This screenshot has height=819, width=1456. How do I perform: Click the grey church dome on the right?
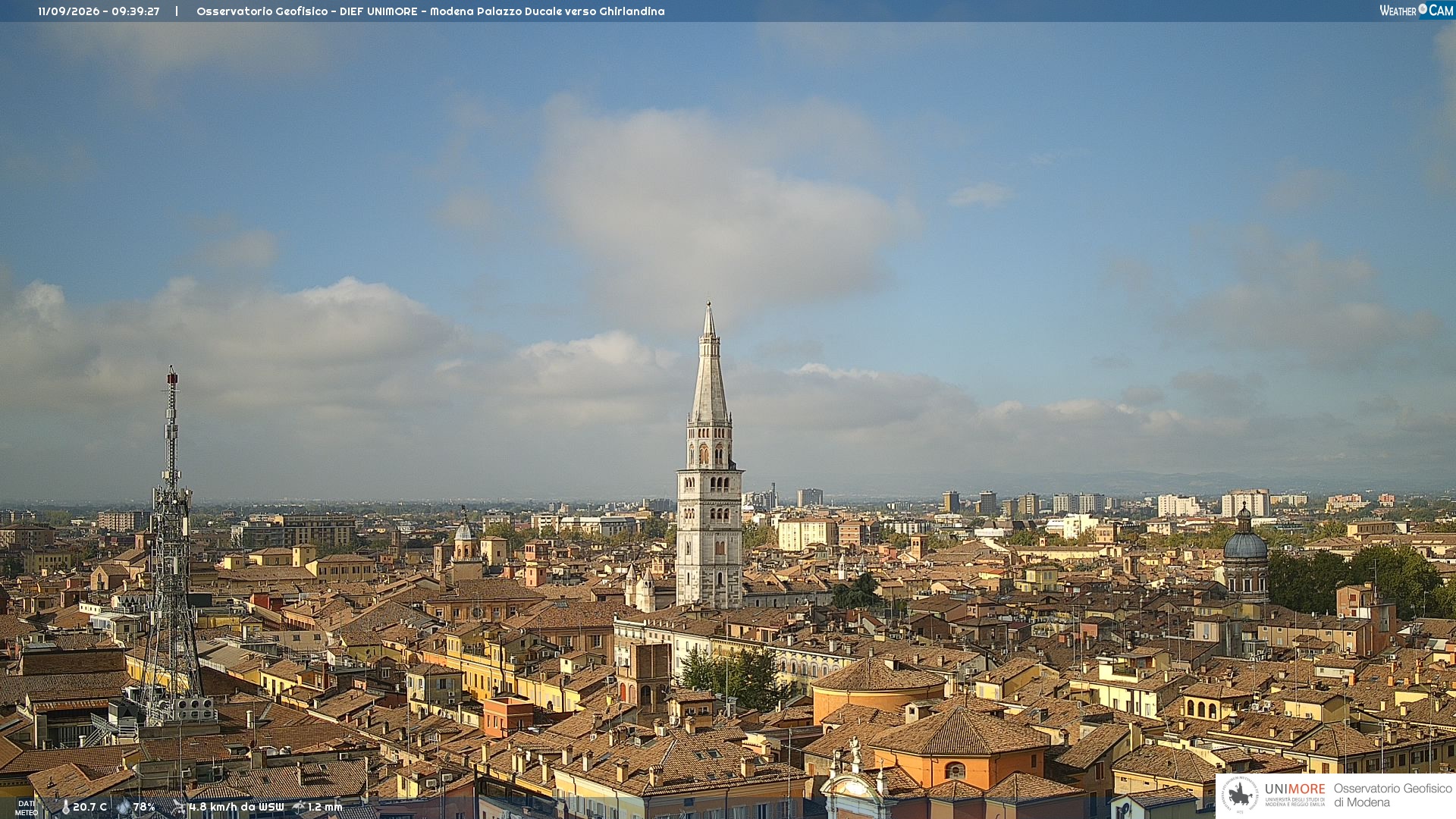(x=1245, y=543)
